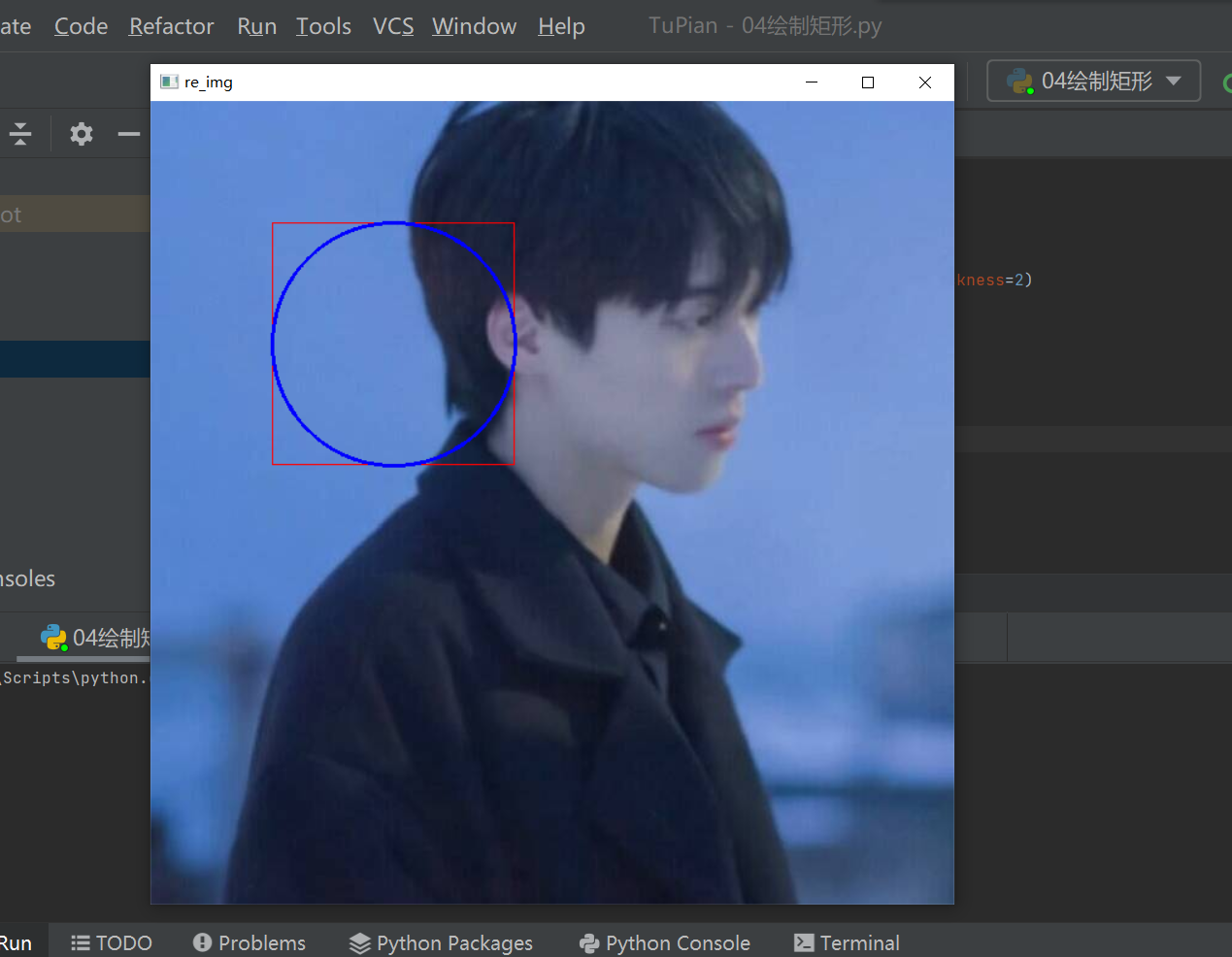The width and height of the screenshot is (1232, 957).
Task: Open the Tools menu
Action: (x=323, y=26)
